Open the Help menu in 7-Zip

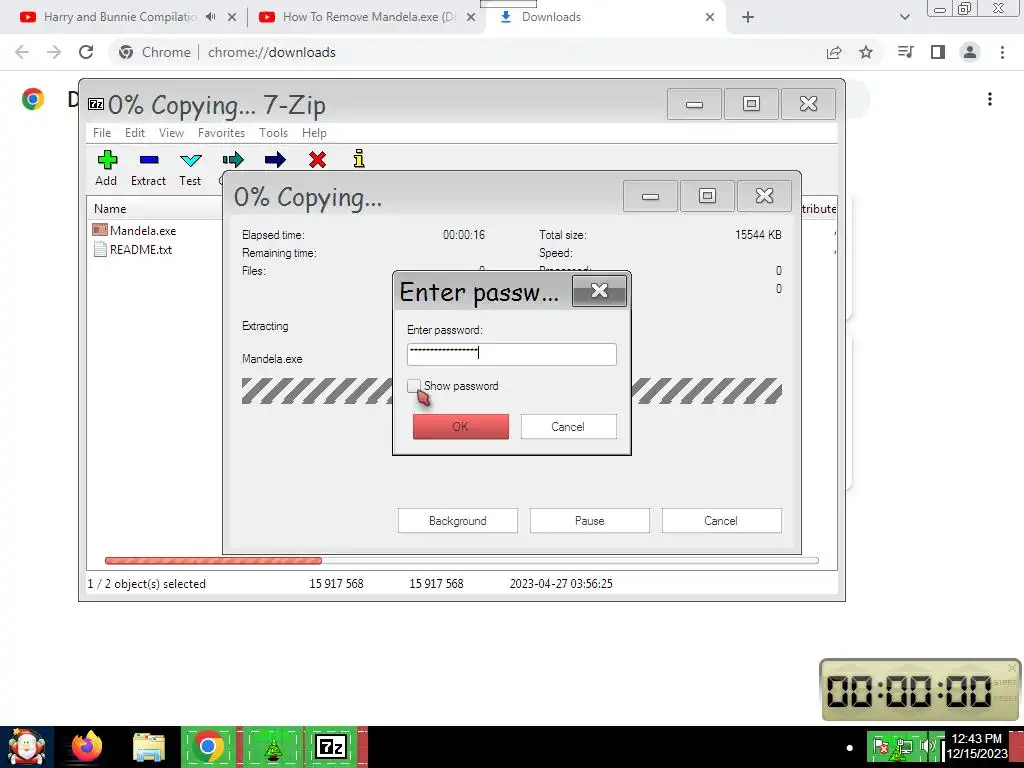click(314, 133)
